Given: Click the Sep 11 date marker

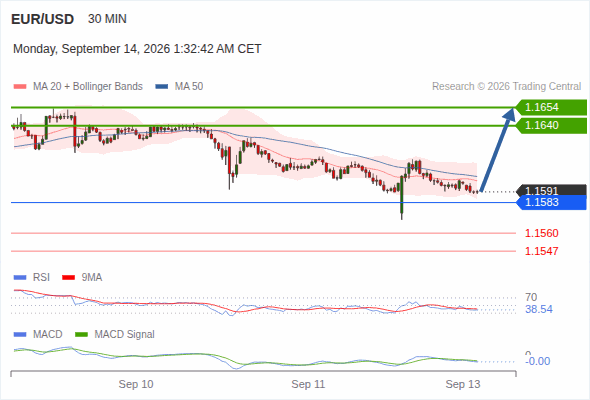Looking at the screenshot, I should pos(308,384).
